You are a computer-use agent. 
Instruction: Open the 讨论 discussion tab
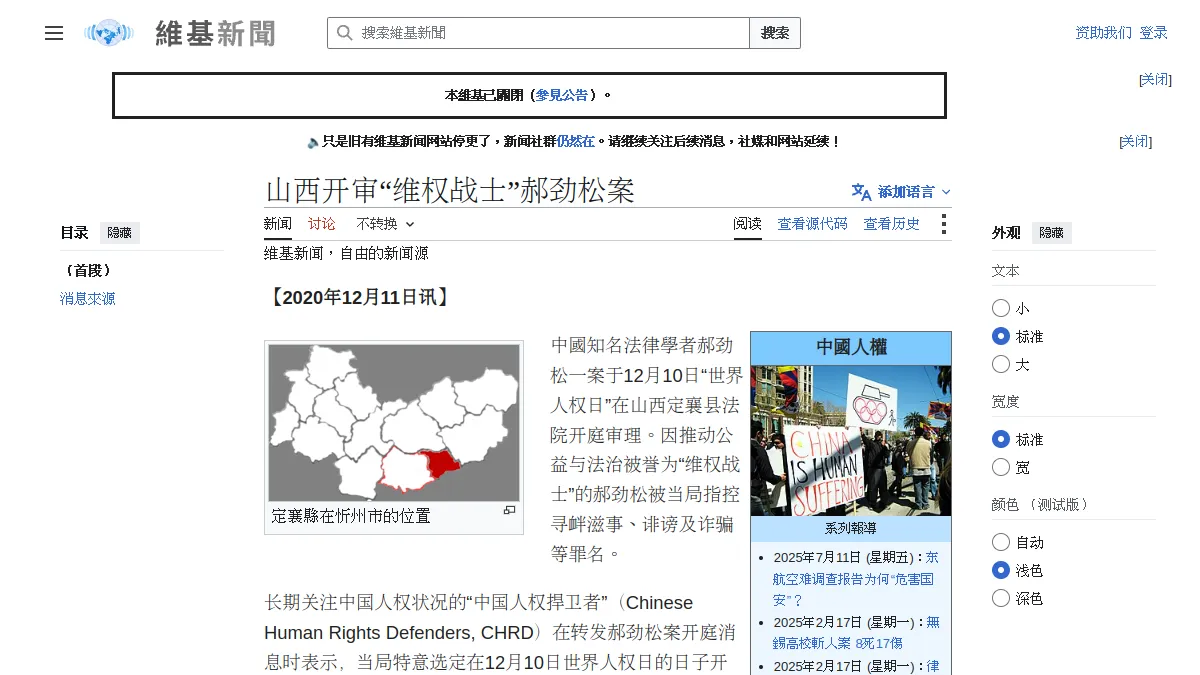tap(322, 224)
